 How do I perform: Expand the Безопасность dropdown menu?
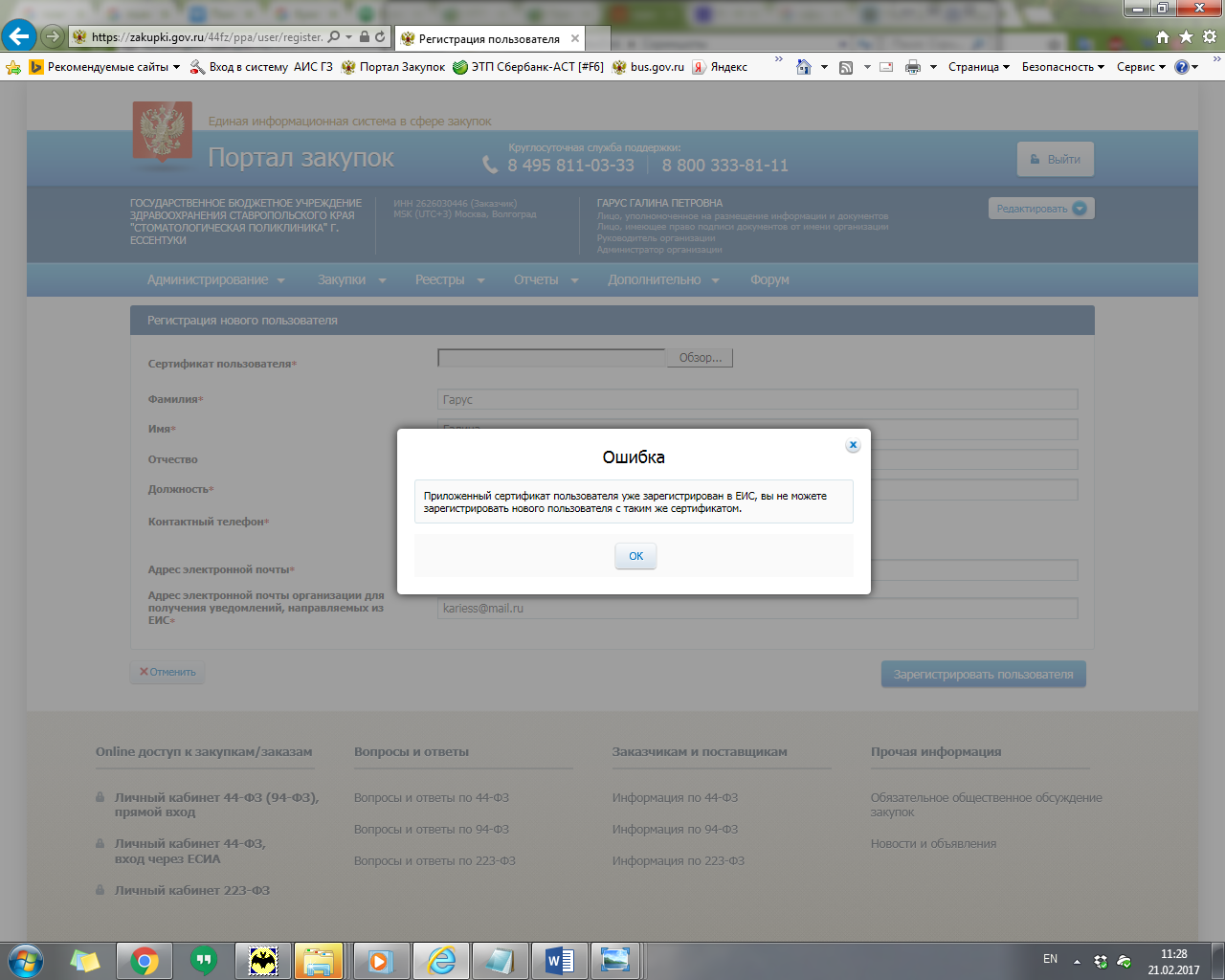1062,67
